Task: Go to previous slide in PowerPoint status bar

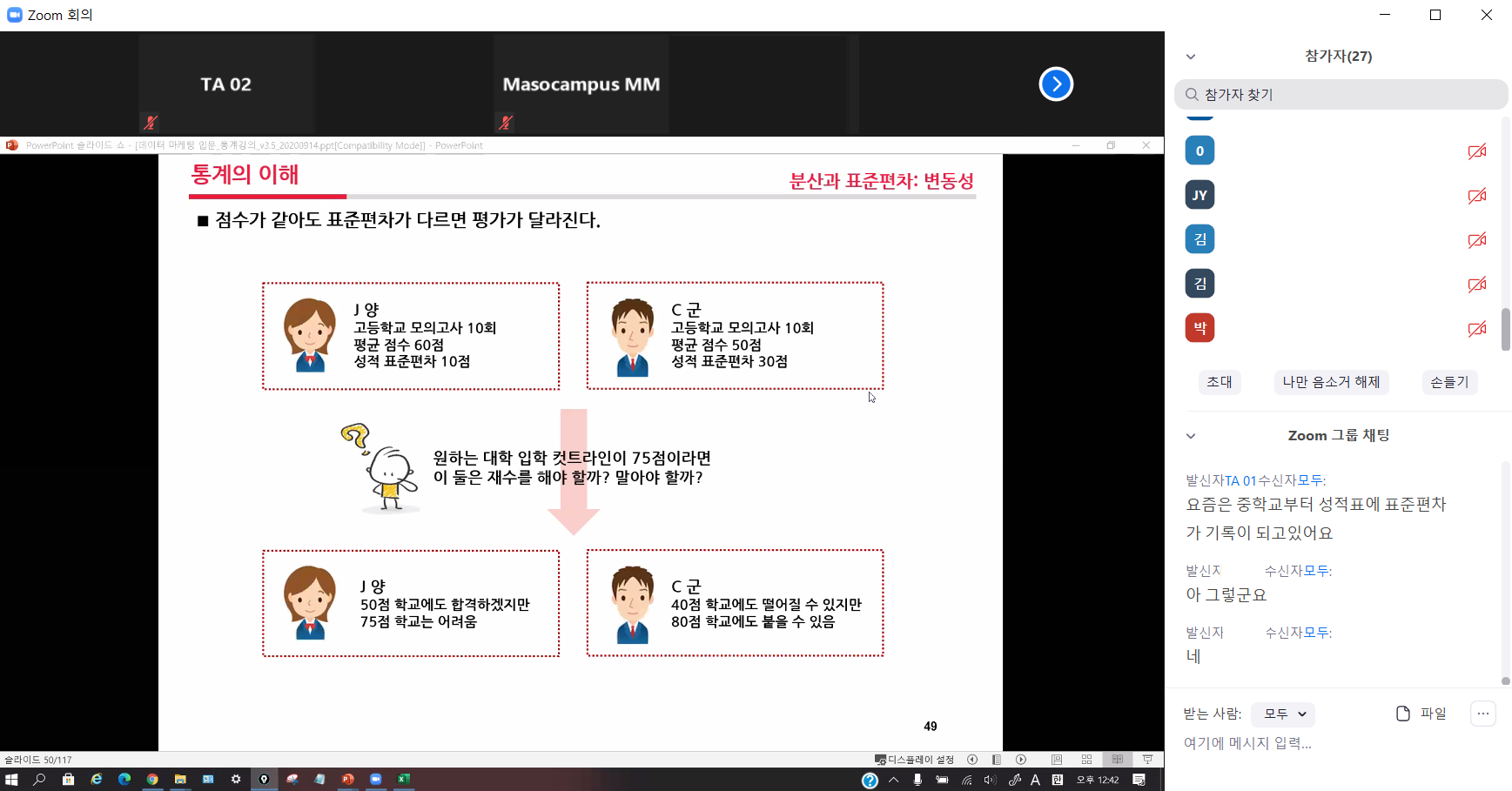Action: click(972, 760)
